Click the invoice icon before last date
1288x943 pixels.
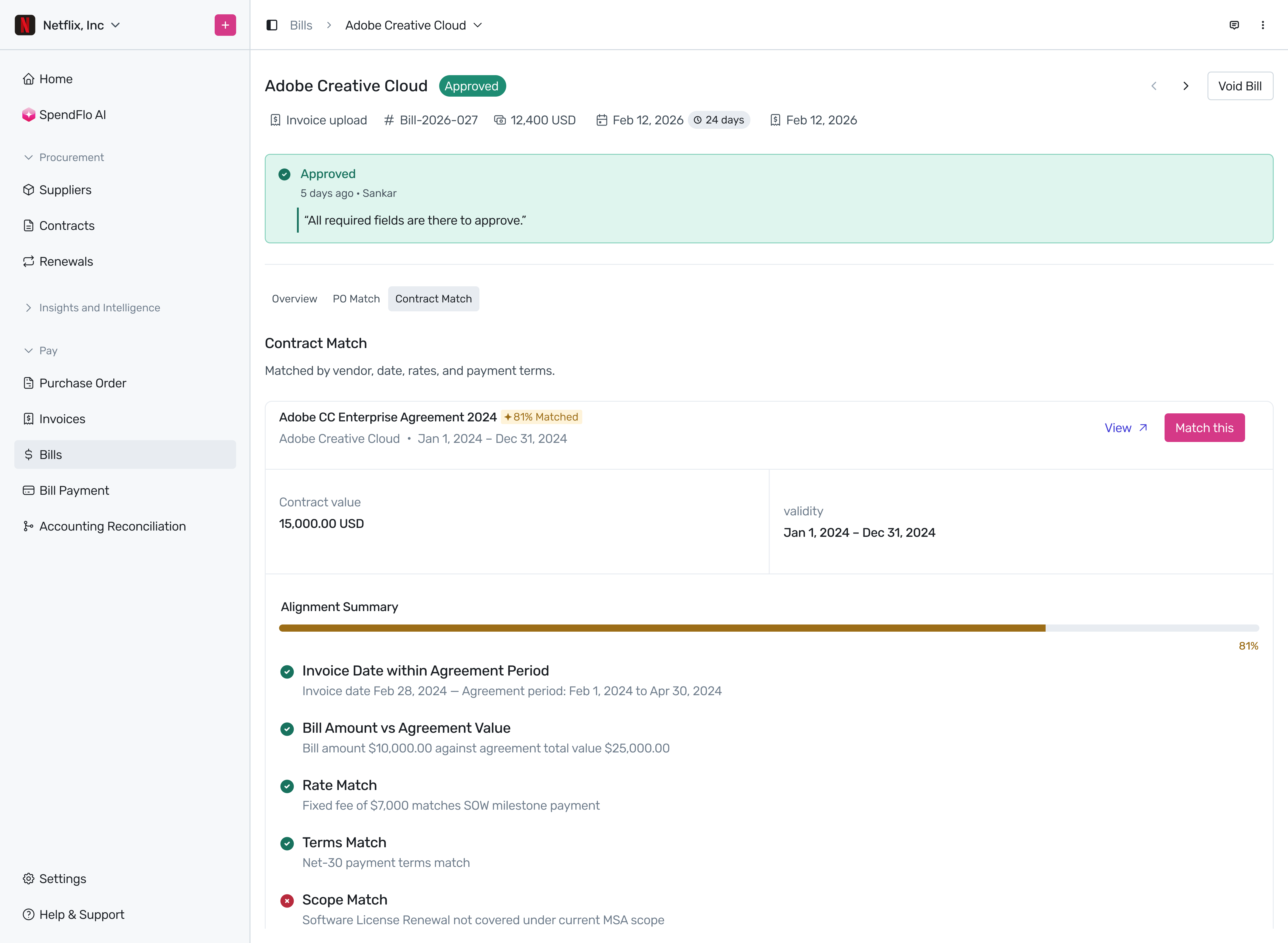pyautogui.click(x=775, y=120)
